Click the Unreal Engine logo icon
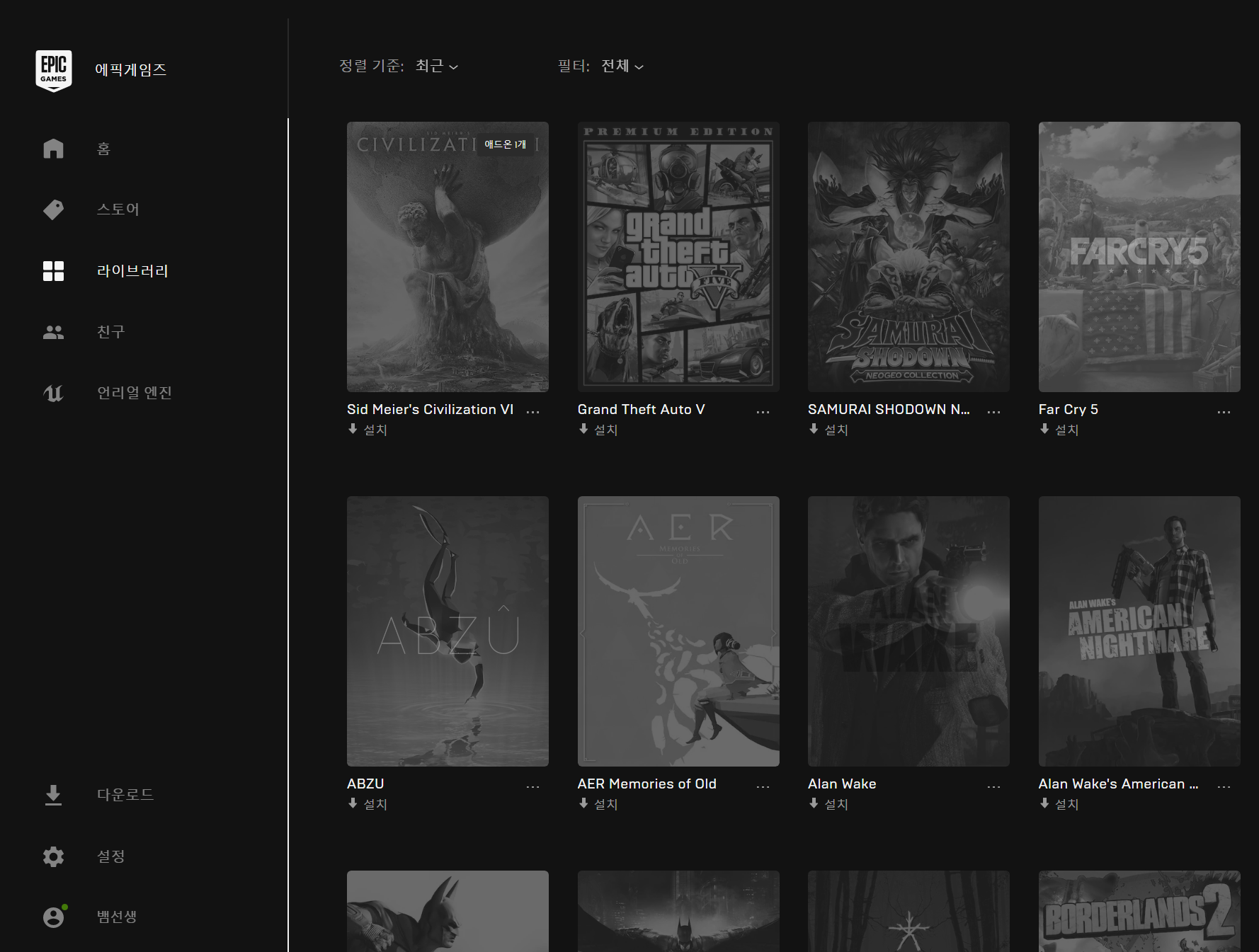Image resolution: width=1259 pixels, height=952 pixels. click(53, 393)
